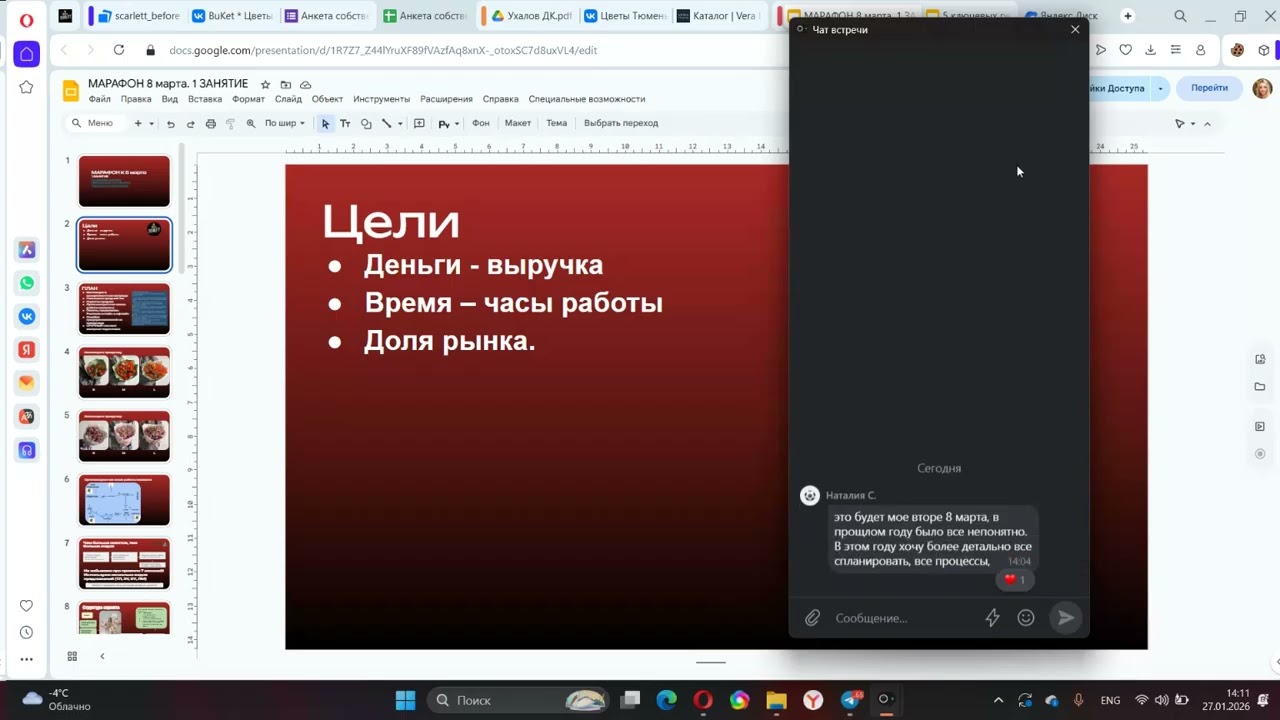Viewport: 1280px width, 720px height.
Task: Add the heart reaction on Наталия's message
Action: pos(1014,580)
